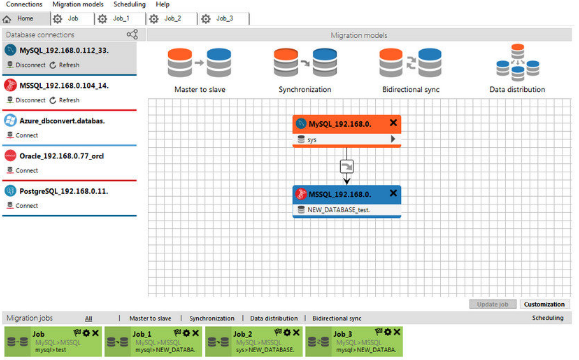Click the Oracle red icon in connections list
Image resolution: width=579 pixels, height=360 pixels.
10,156
